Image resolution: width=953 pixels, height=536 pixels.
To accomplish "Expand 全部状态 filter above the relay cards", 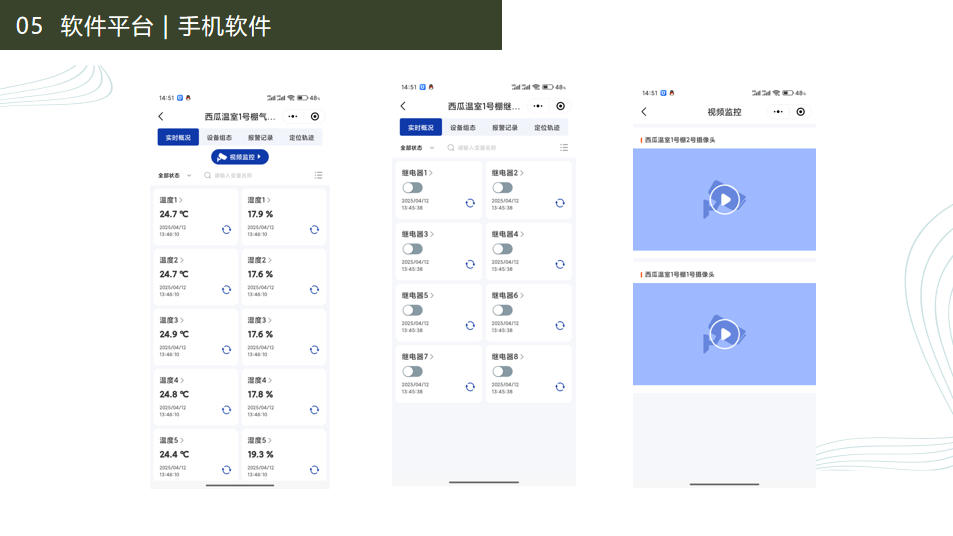I will [x=415, y=147].
